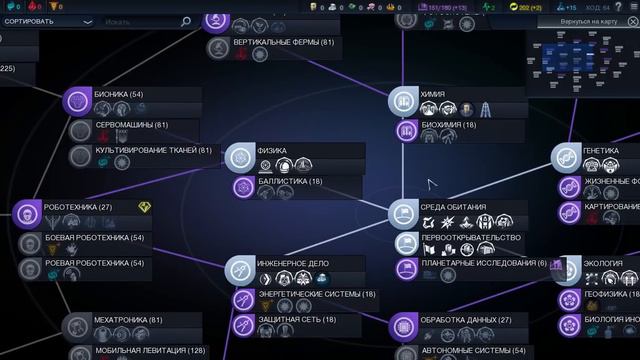Open the help question mark icon
Viewport: 640px width, 360px height.
point(618,7)
